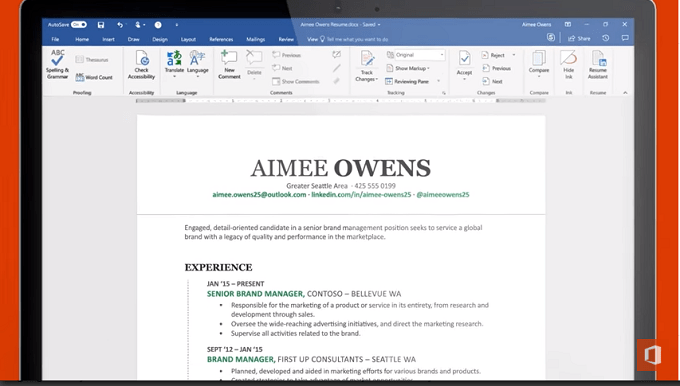
Task: Switch to the Draw tab
Action: pyautogui.click(x=134, y=39)
